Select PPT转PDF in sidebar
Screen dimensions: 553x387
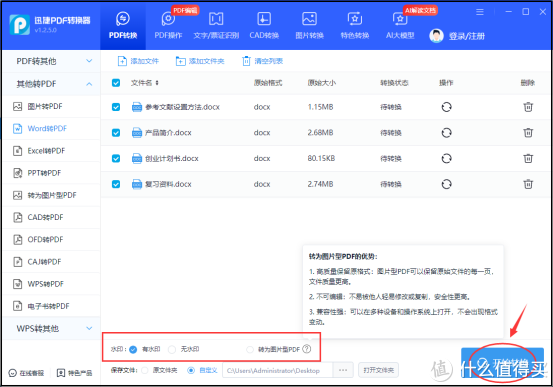click(x=51, y=173)
